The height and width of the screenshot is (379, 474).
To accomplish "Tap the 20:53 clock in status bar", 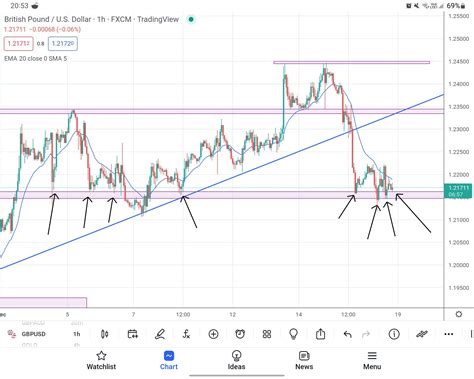I will click(x=19, y=6).
